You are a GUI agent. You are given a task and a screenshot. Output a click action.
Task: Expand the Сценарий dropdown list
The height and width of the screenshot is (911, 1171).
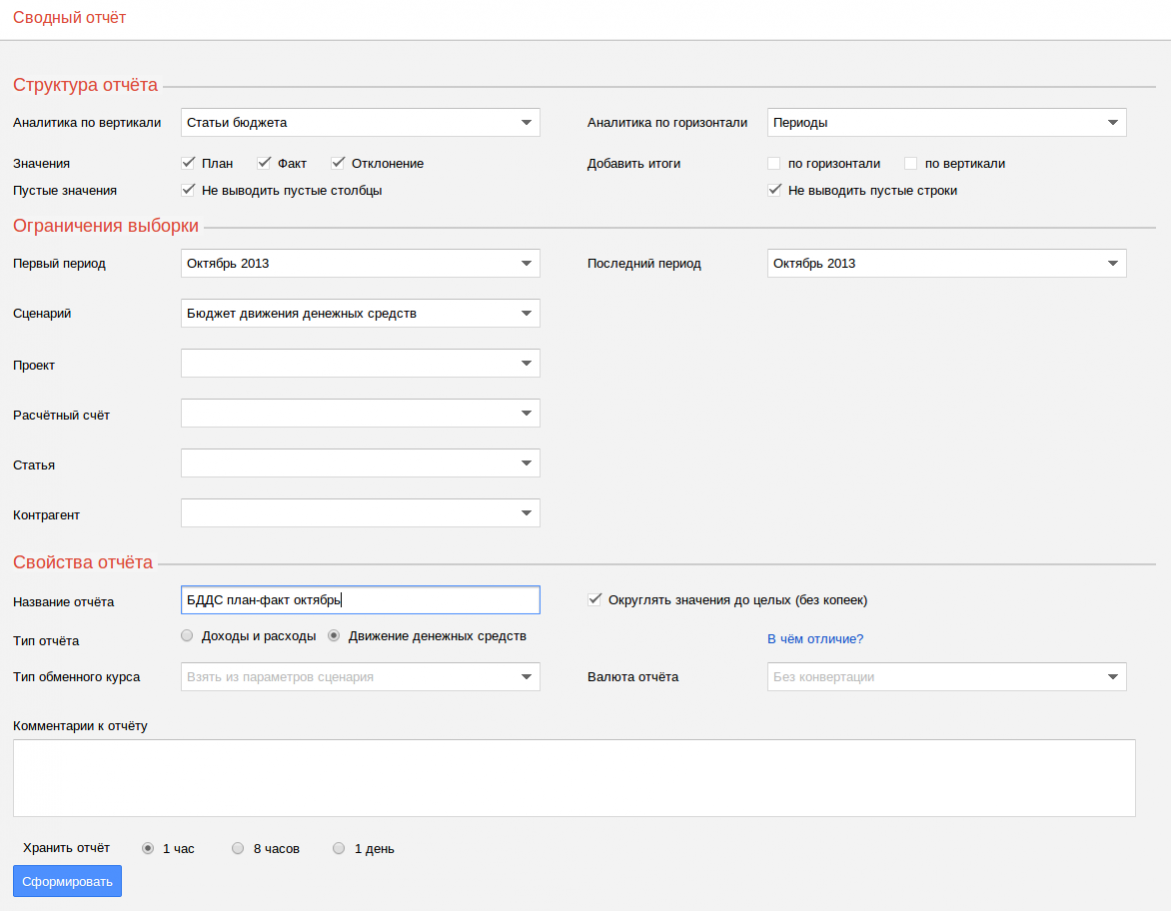click(360, 314)
